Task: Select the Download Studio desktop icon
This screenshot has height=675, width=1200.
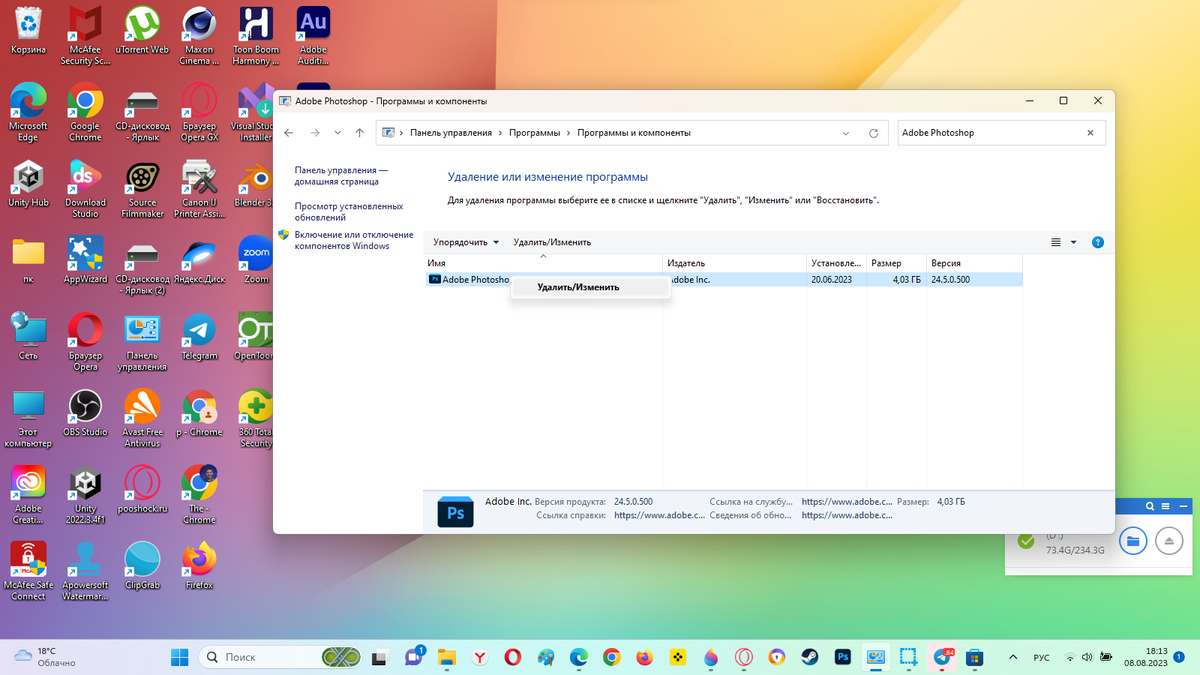Action: click(85, 190)
